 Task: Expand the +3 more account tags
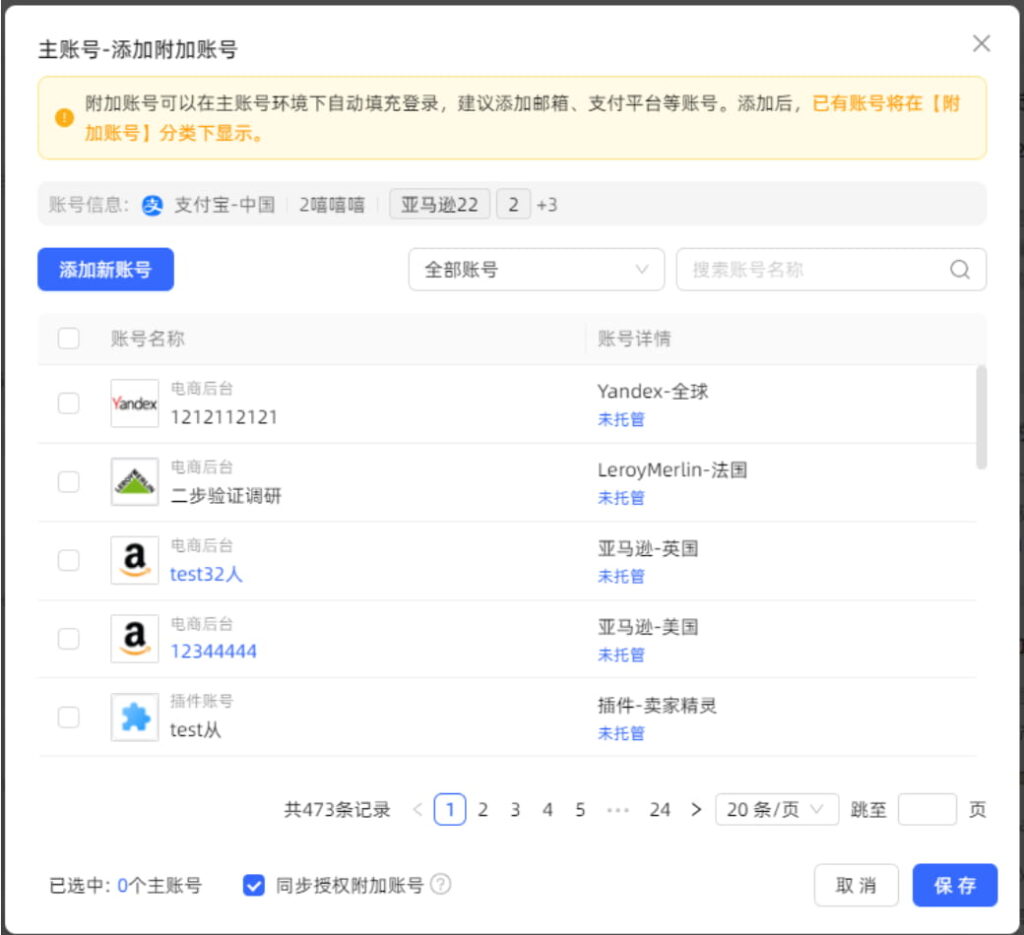[547, 205]
